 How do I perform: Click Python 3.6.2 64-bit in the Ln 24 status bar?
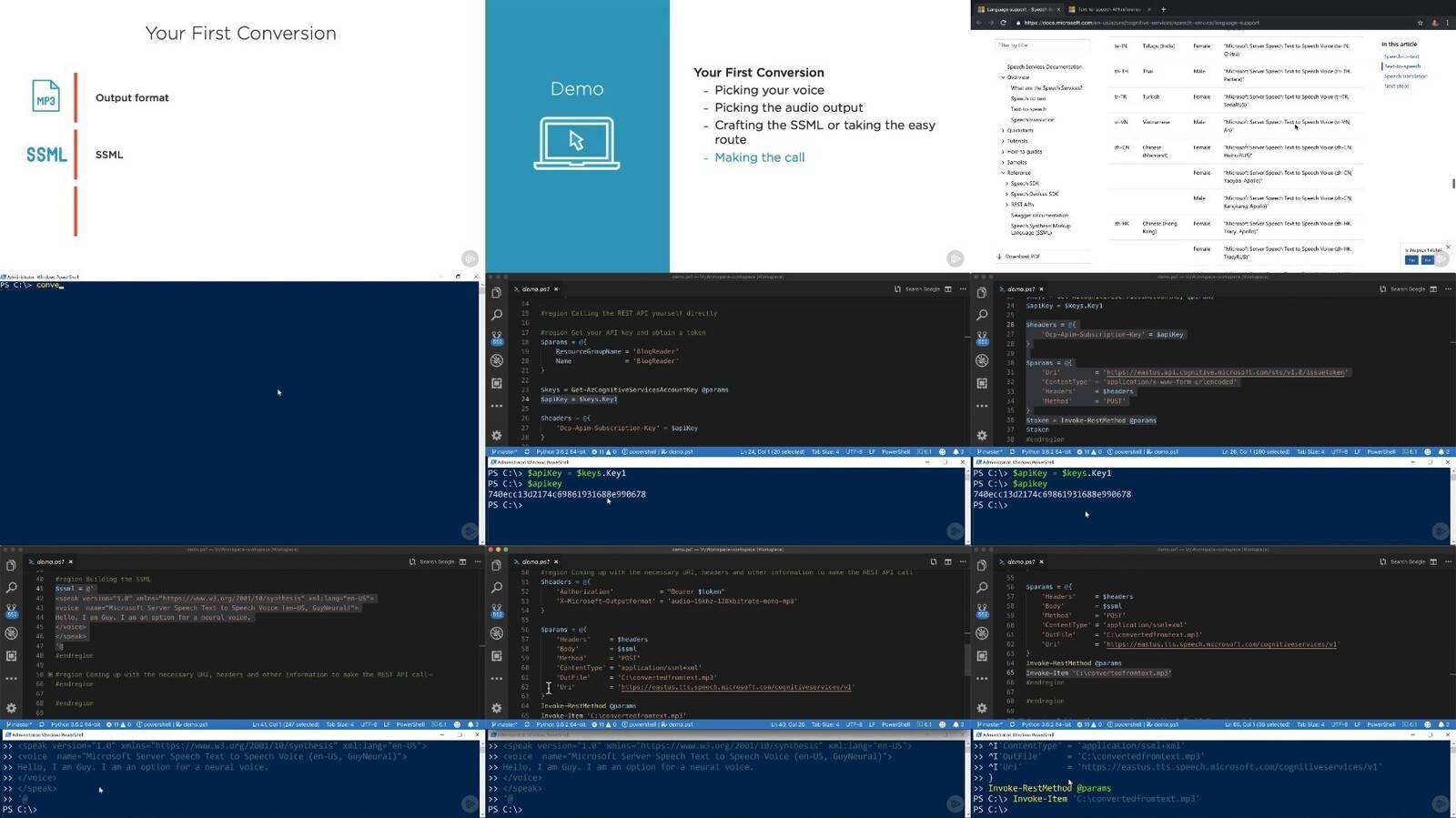tap(561, 451)
